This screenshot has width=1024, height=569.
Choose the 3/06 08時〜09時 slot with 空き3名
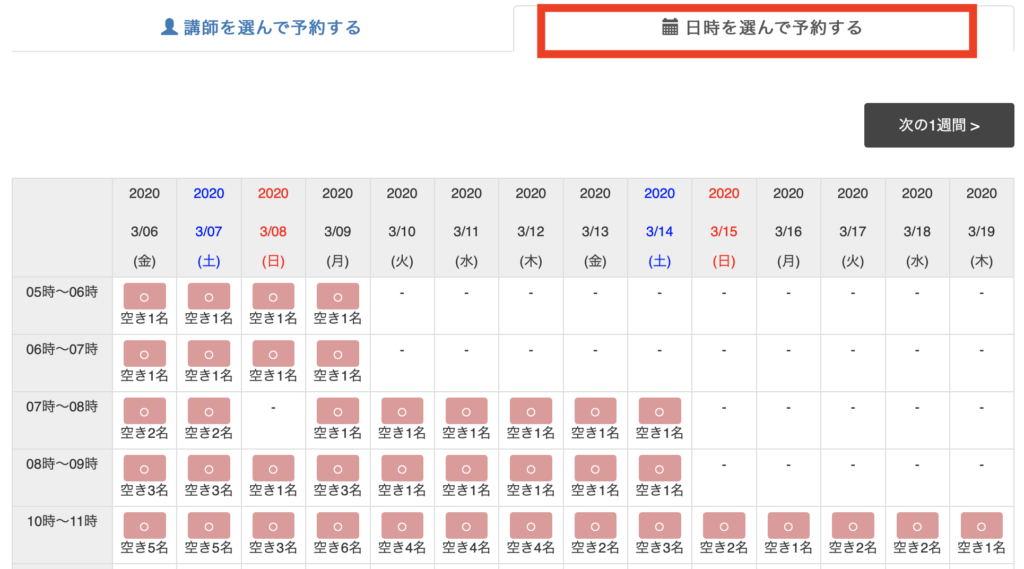click(x=145, y=469)
